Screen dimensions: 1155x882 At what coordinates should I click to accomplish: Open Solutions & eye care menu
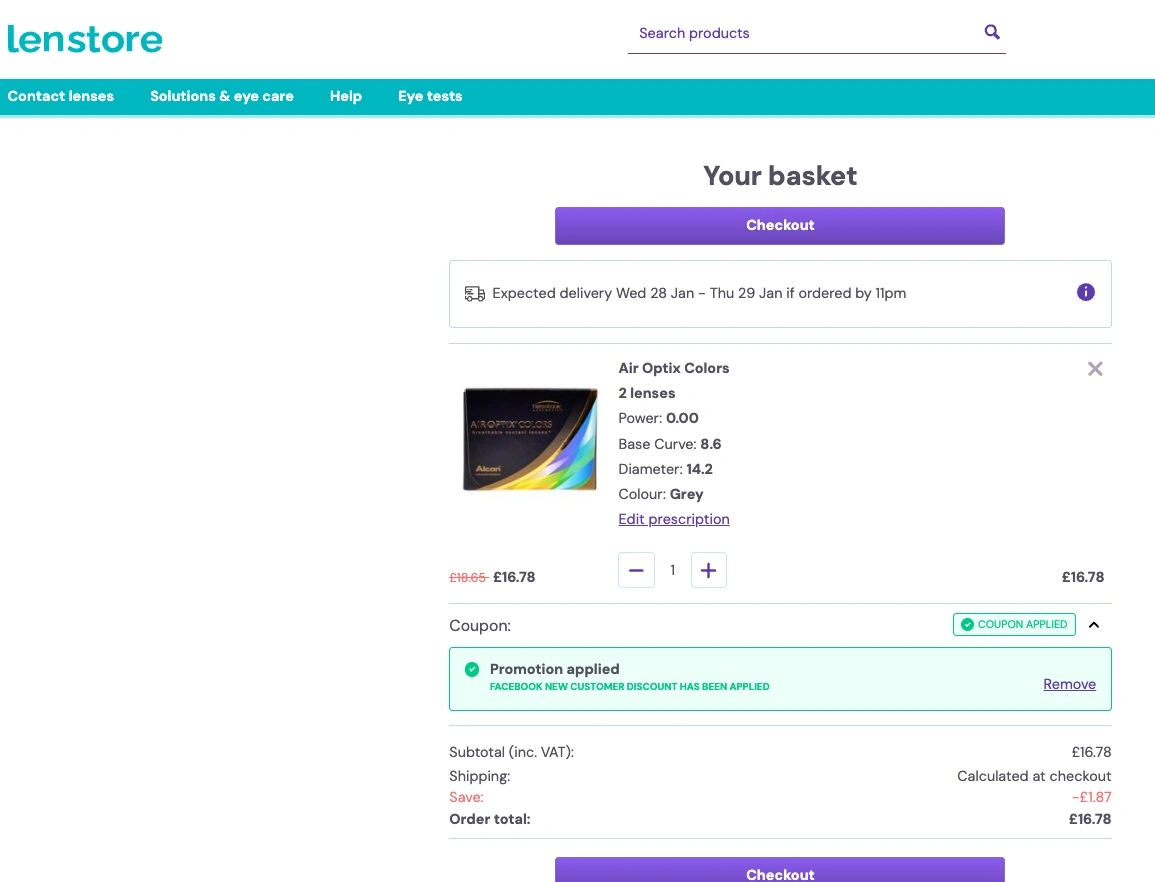click(222, 96)
